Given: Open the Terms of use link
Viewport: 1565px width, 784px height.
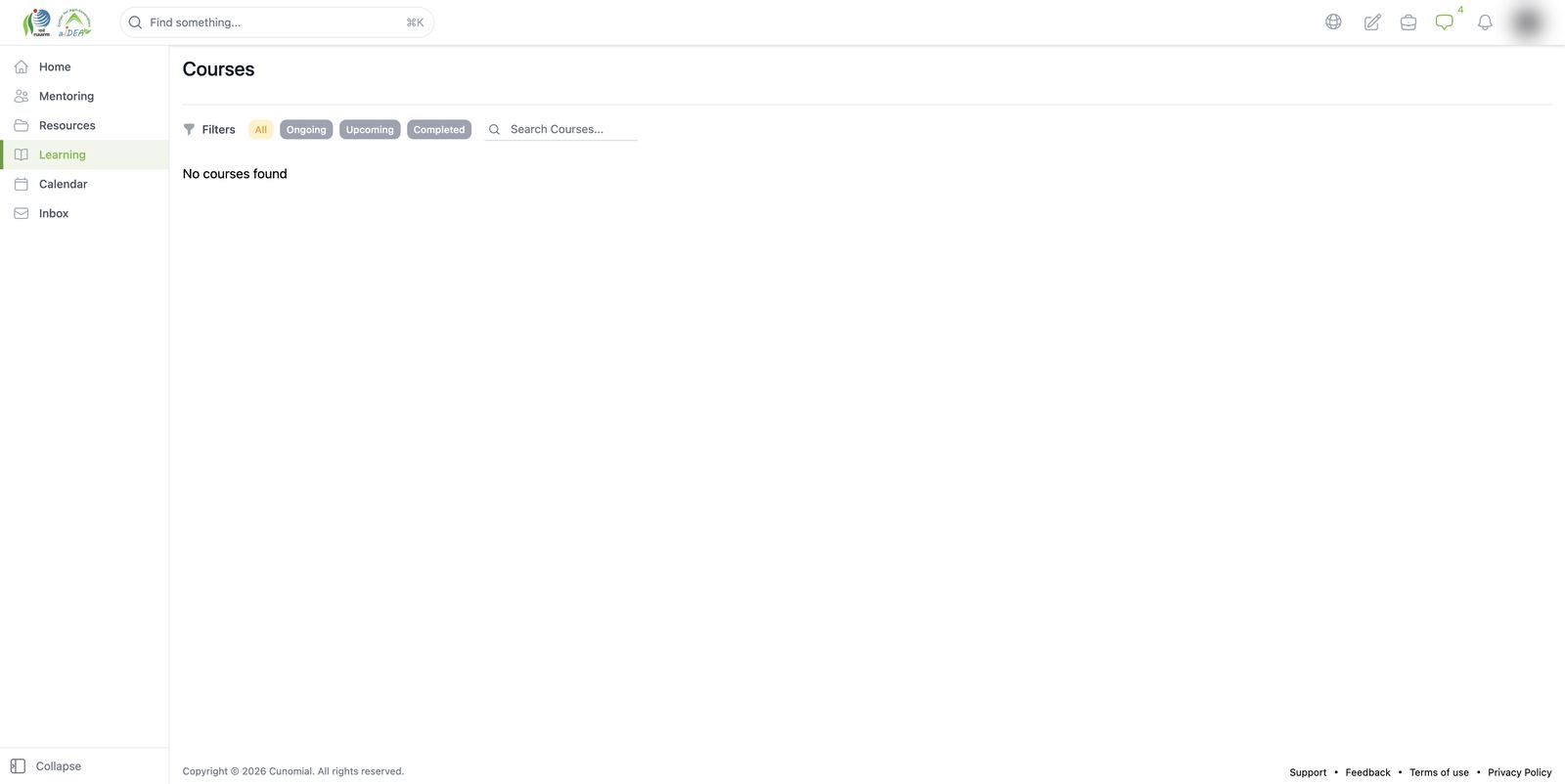Looking at the screenshot, I should [x=1439, y=772].
